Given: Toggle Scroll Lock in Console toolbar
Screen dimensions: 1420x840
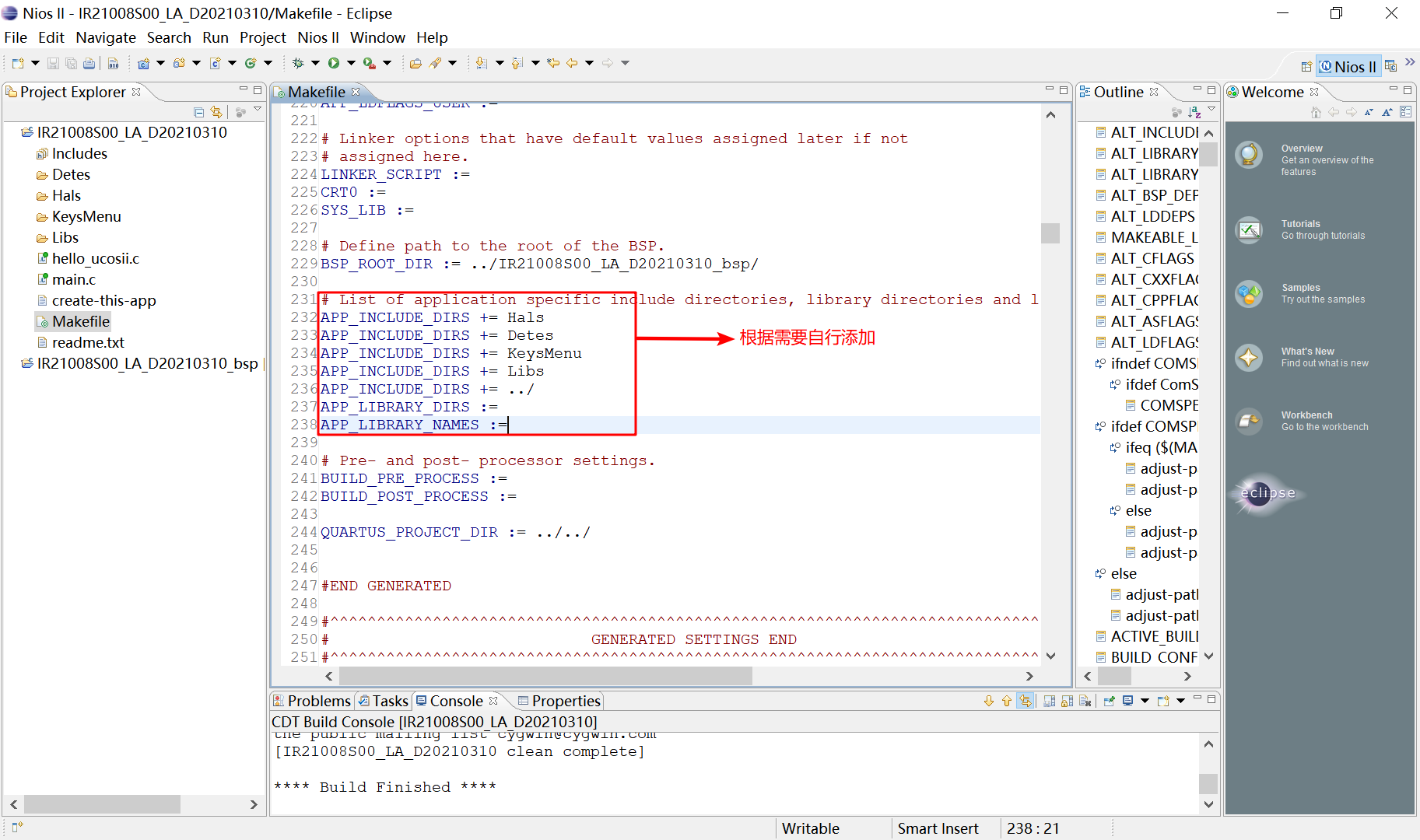Looking at the screenshot, I should pos(1068,701).
